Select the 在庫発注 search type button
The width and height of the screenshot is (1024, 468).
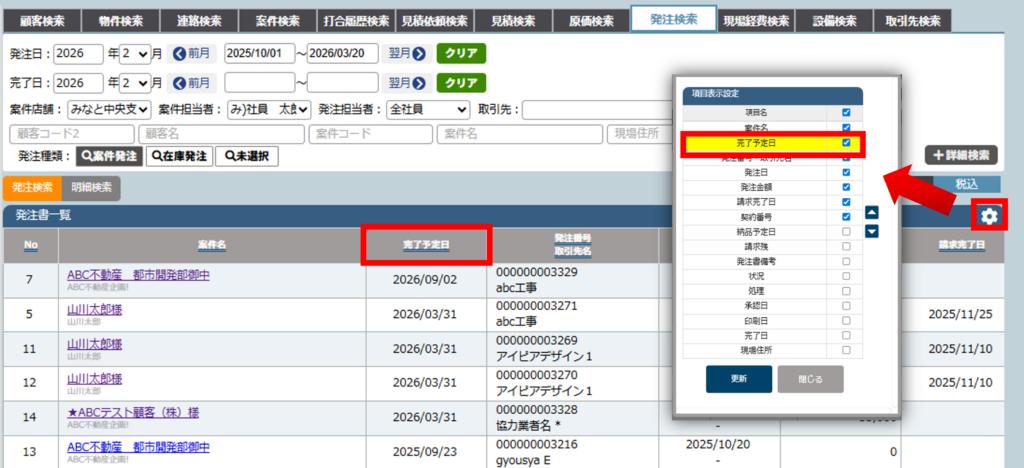pos(178,156)
